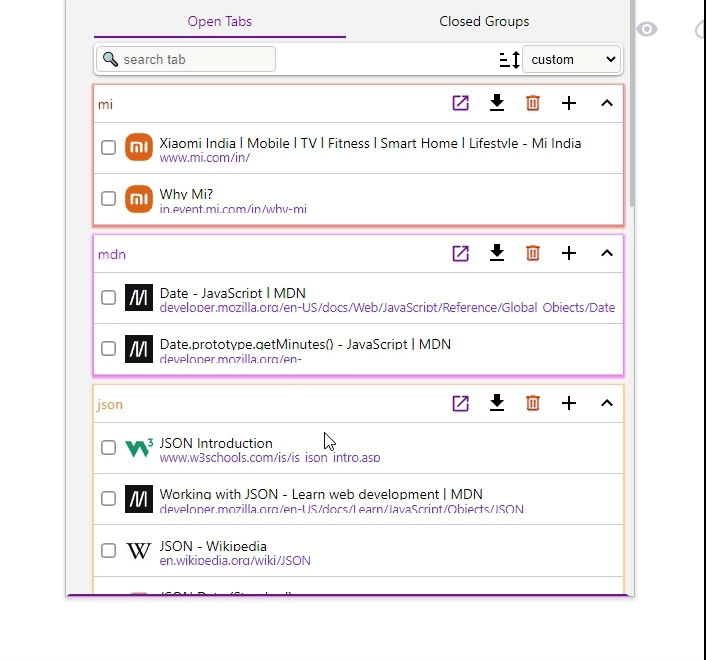Click the Wikipedia favicon of JSON - Wikipedia

[139, 550]
